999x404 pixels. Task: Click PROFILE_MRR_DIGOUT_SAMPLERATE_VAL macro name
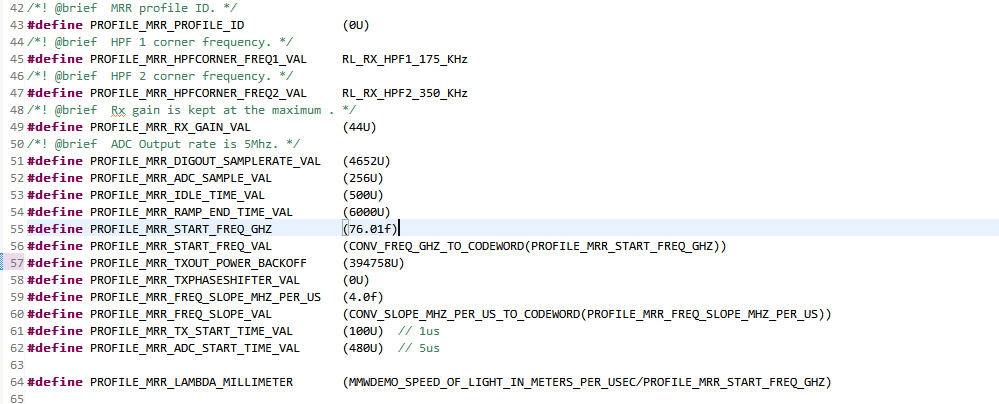tap(205, 161)
